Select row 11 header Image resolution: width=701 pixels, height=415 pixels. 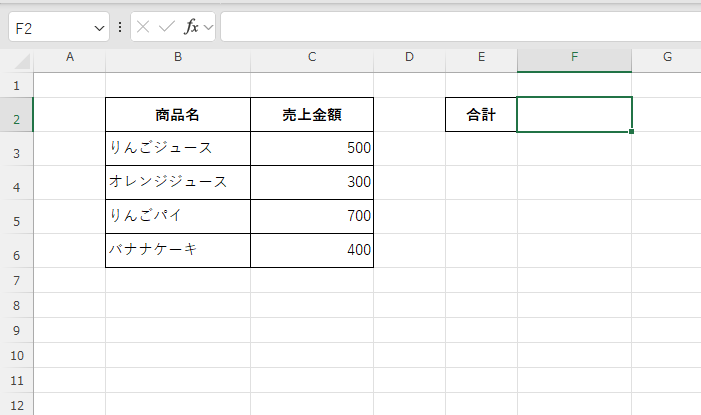coord(17,381)
